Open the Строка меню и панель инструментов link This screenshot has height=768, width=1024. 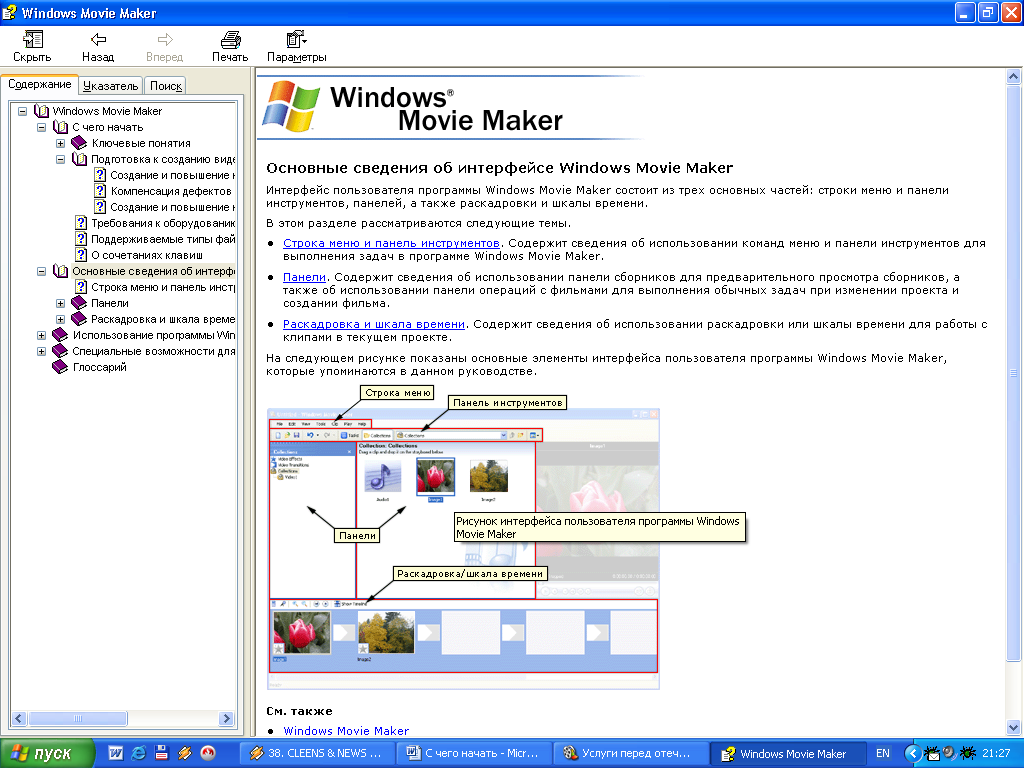coord(391,243)
